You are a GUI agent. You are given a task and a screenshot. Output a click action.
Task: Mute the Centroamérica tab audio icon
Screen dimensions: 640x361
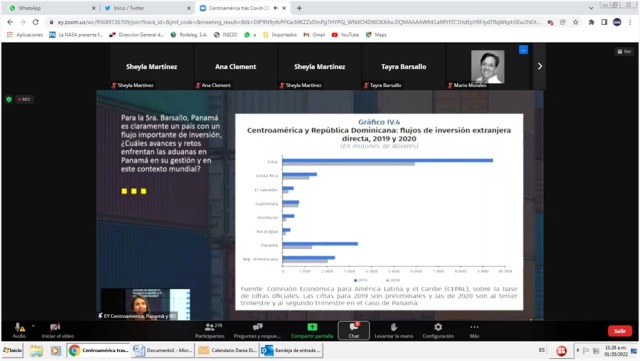click(x=276, y=8)
